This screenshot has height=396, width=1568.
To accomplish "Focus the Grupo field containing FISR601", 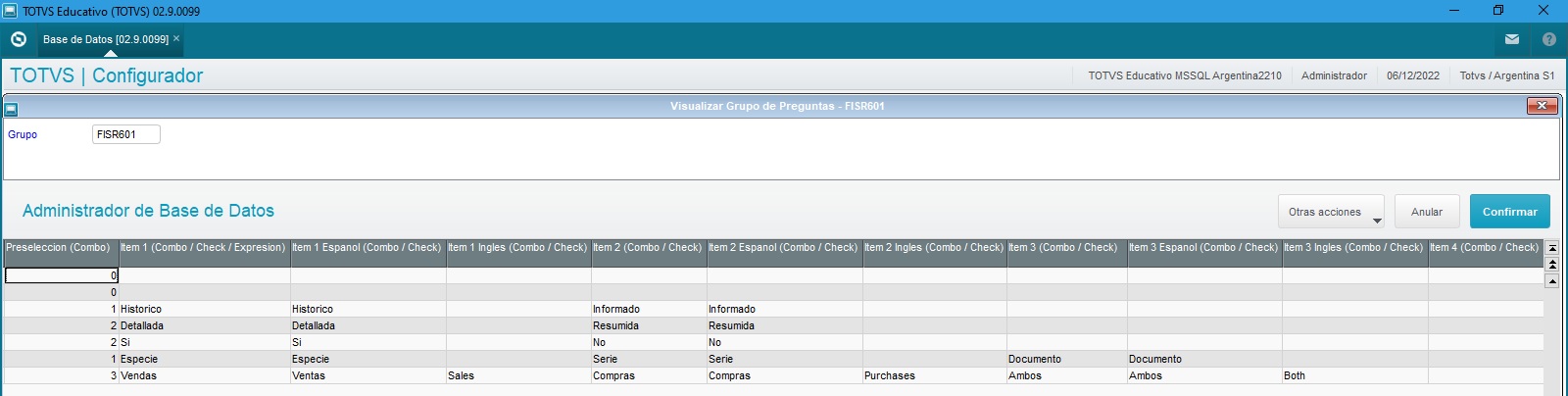I will pos(126,134).
